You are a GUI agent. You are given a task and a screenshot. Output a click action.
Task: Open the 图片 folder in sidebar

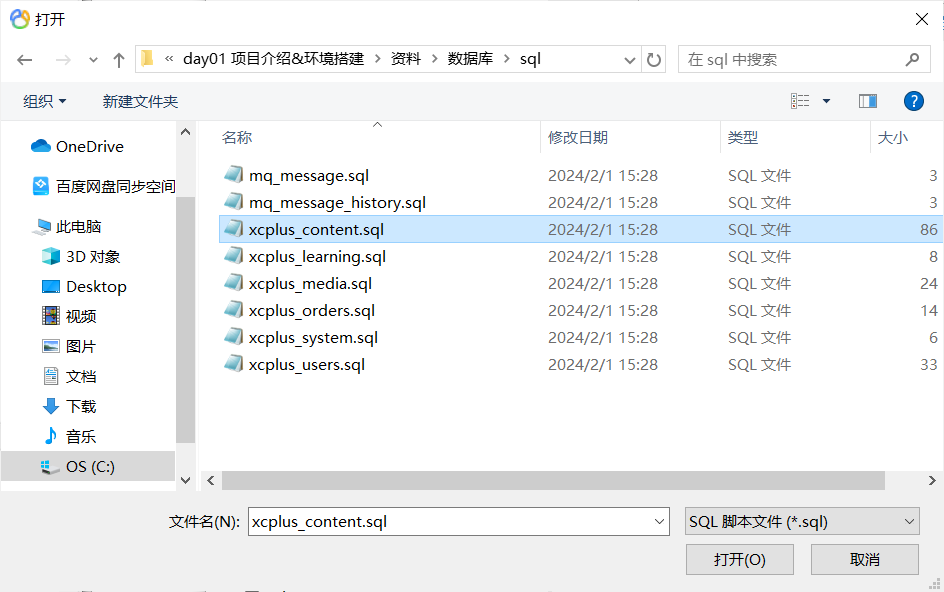click(x=81, y=346)
